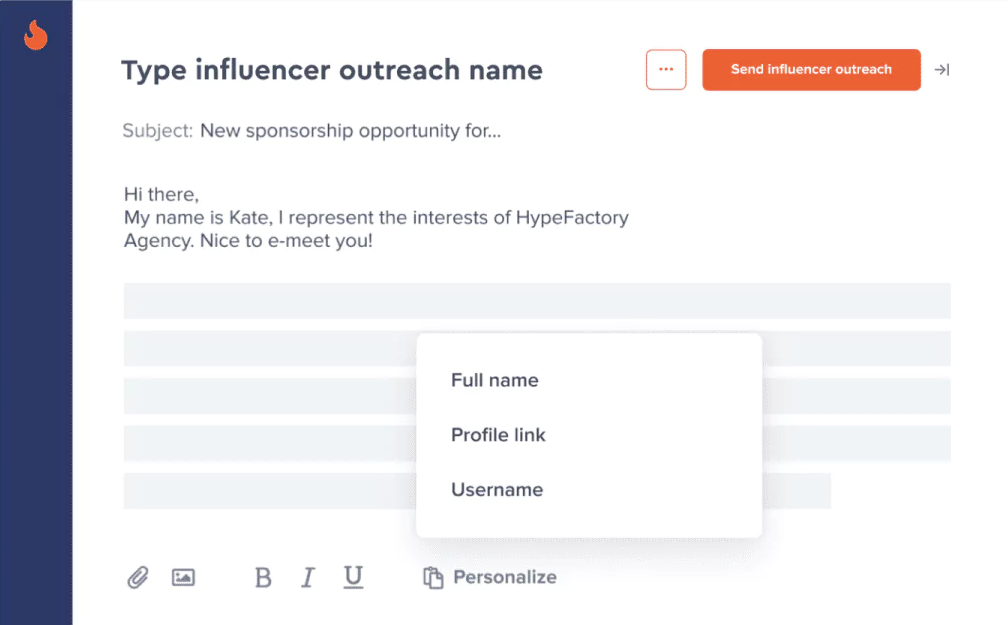Place the cursor in the 'Hi there,' greeting line
Viewport: 1008px width, 625px height.
click(161, 194)
